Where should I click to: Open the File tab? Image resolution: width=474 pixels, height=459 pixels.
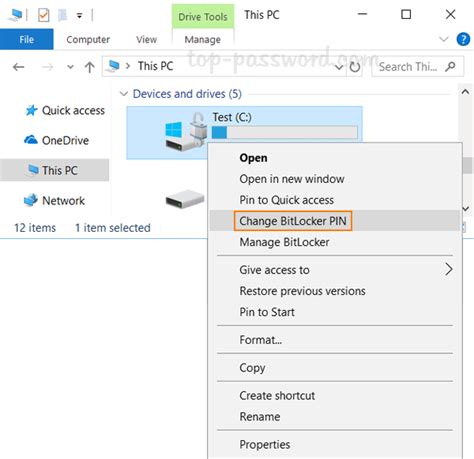tap(27, 39)
